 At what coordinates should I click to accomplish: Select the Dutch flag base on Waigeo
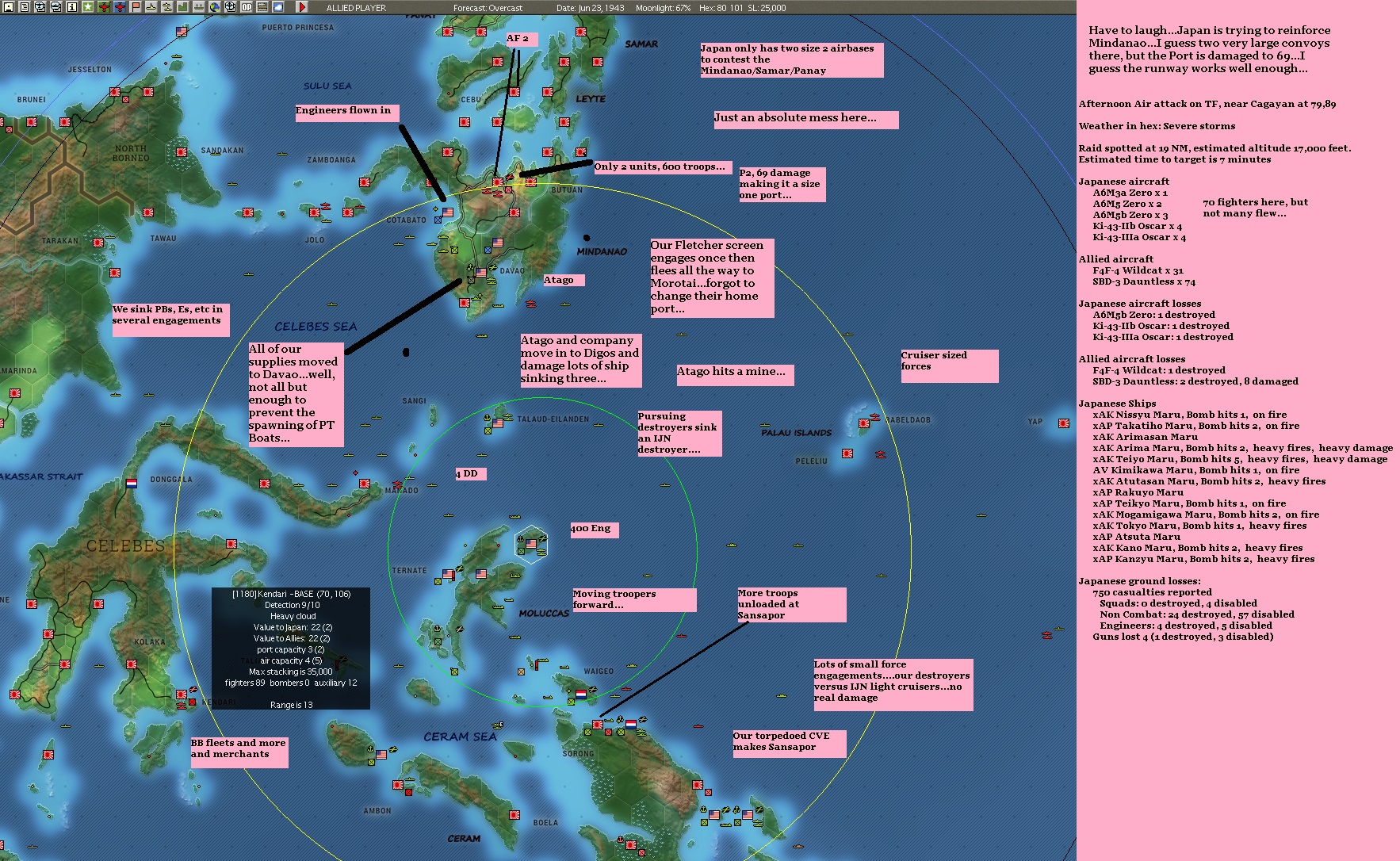[x=581, y=695]
